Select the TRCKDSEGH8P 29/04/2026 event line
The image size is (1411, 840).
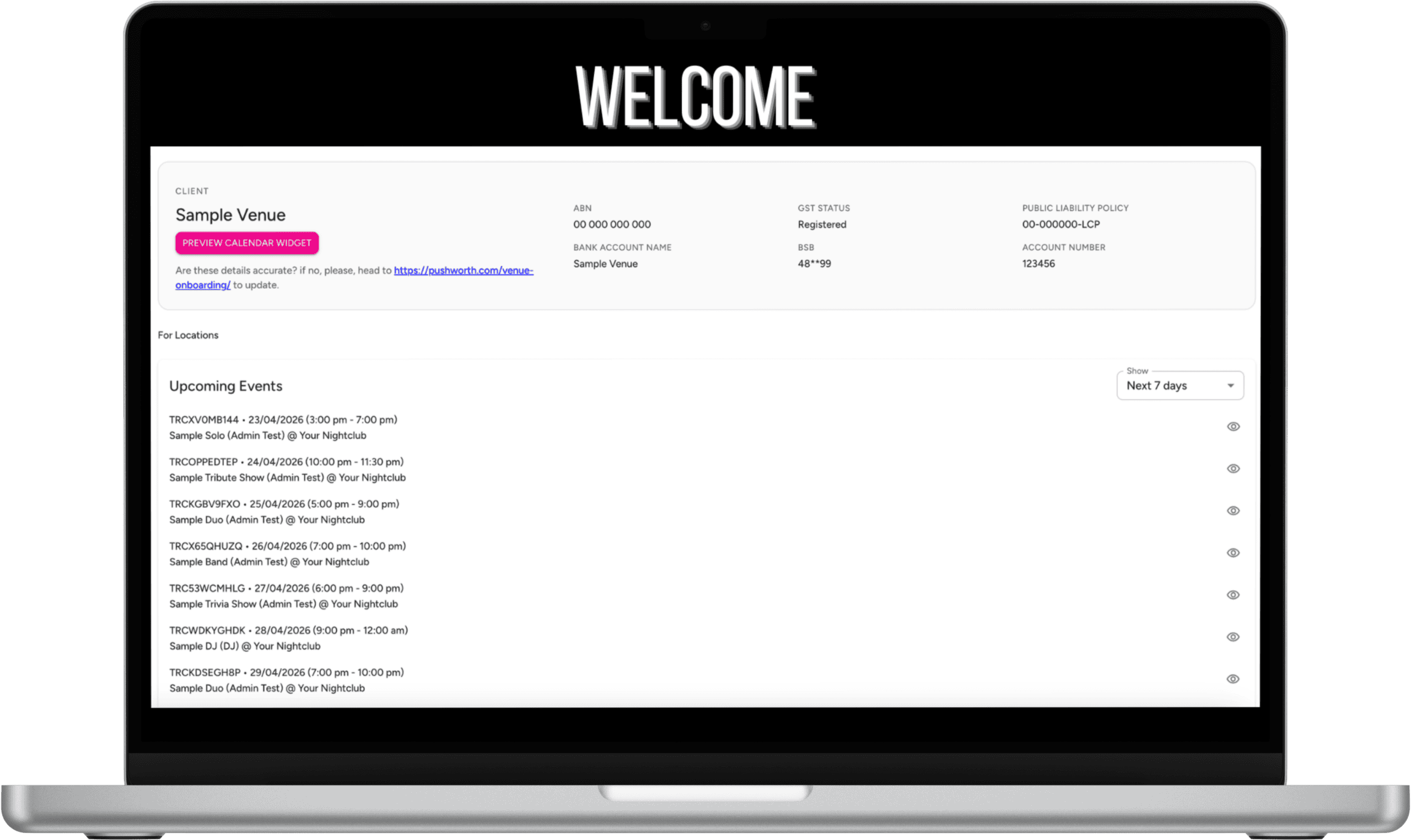pyautogui.click(x=287, y=672)
